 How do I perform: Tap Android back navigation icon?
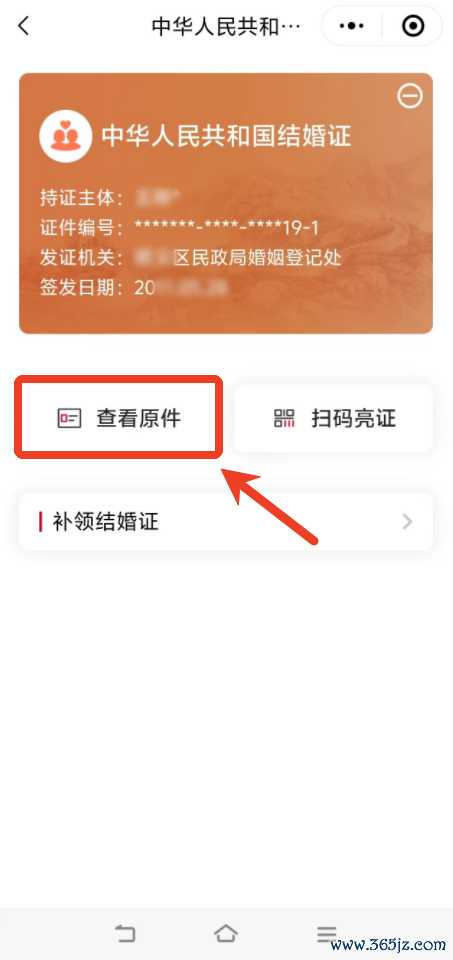(x=125, y=934)
